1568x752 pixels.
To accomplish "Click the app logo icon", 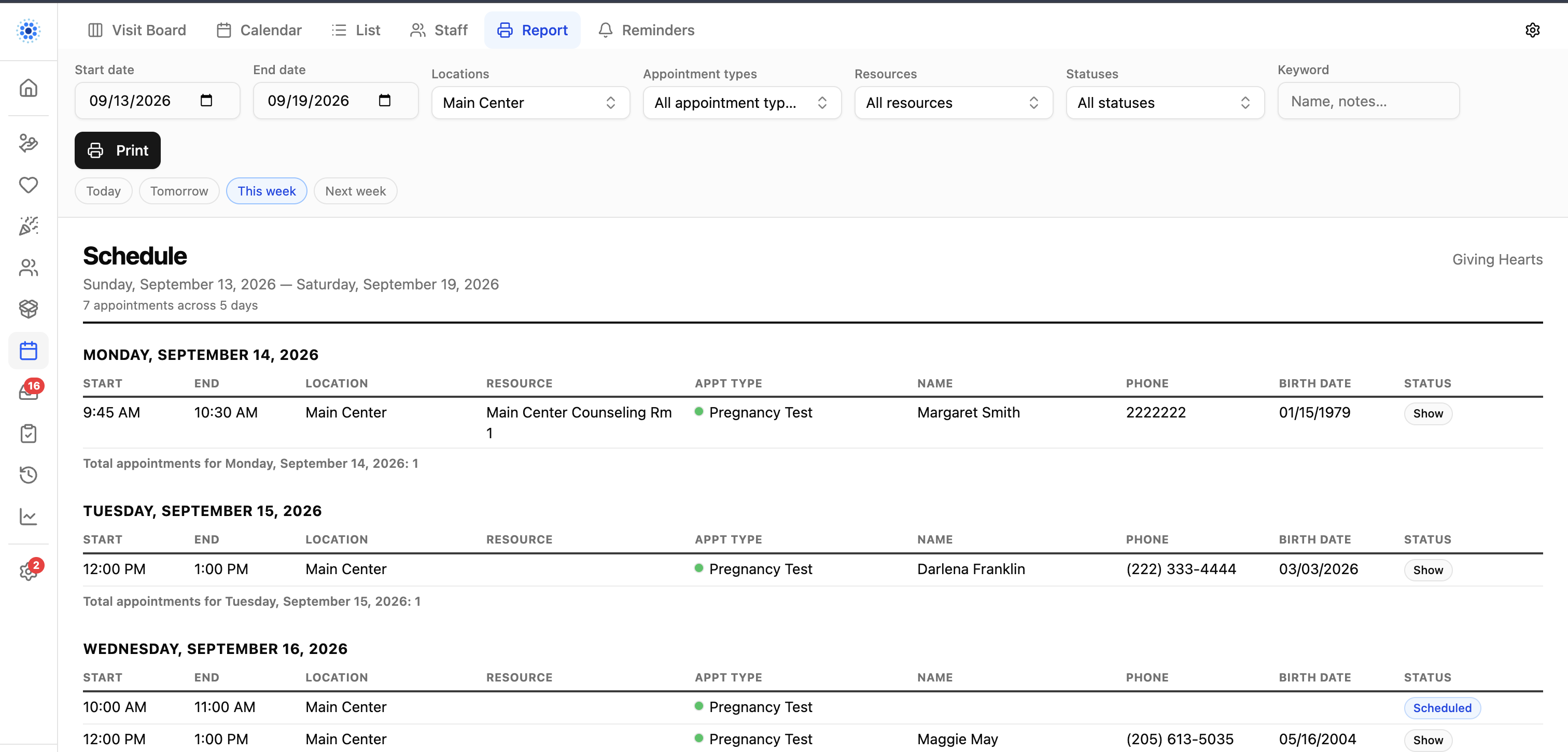I will click(28, 30).
